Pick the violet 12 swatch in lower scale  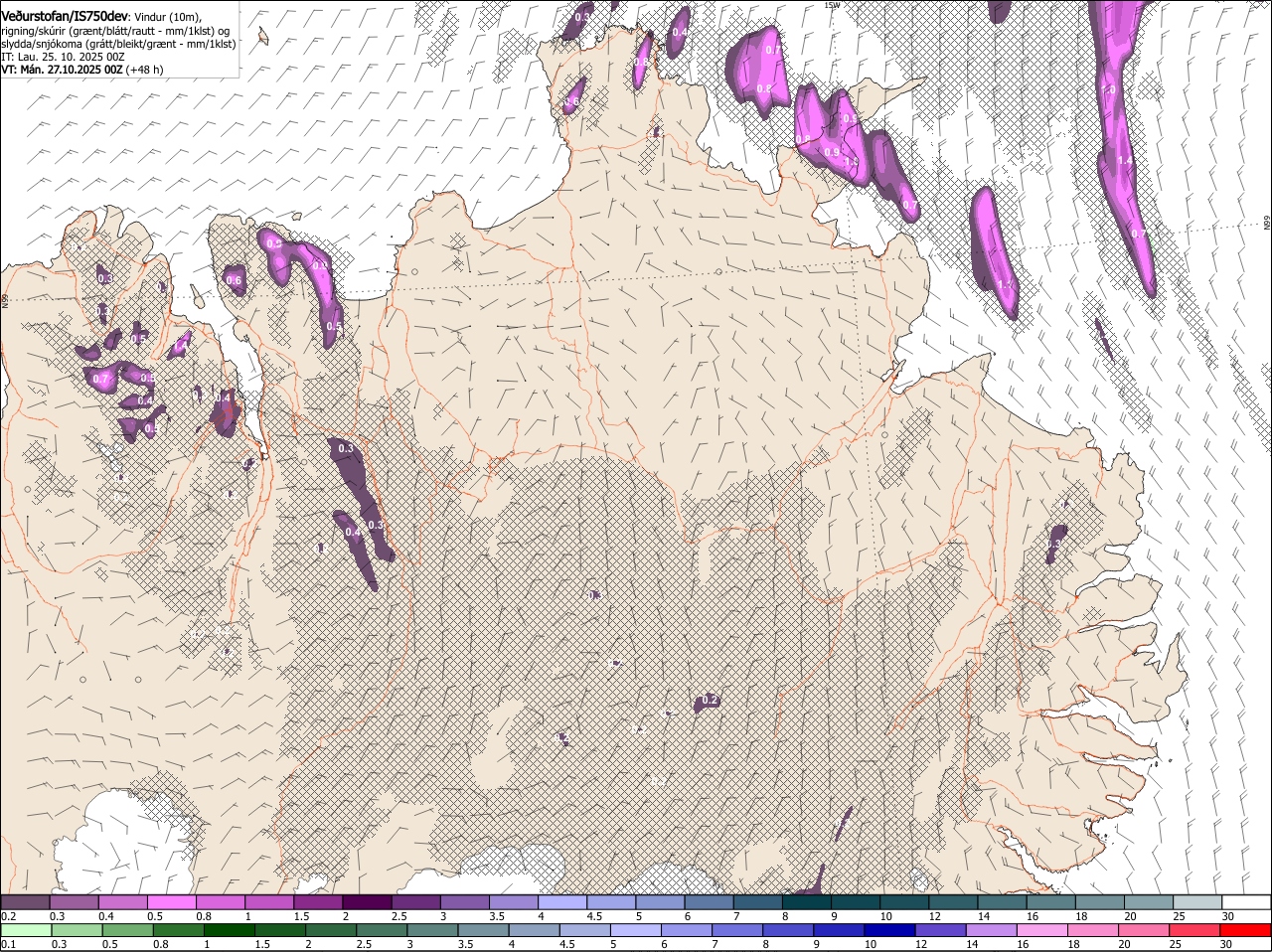pos(941,931)
